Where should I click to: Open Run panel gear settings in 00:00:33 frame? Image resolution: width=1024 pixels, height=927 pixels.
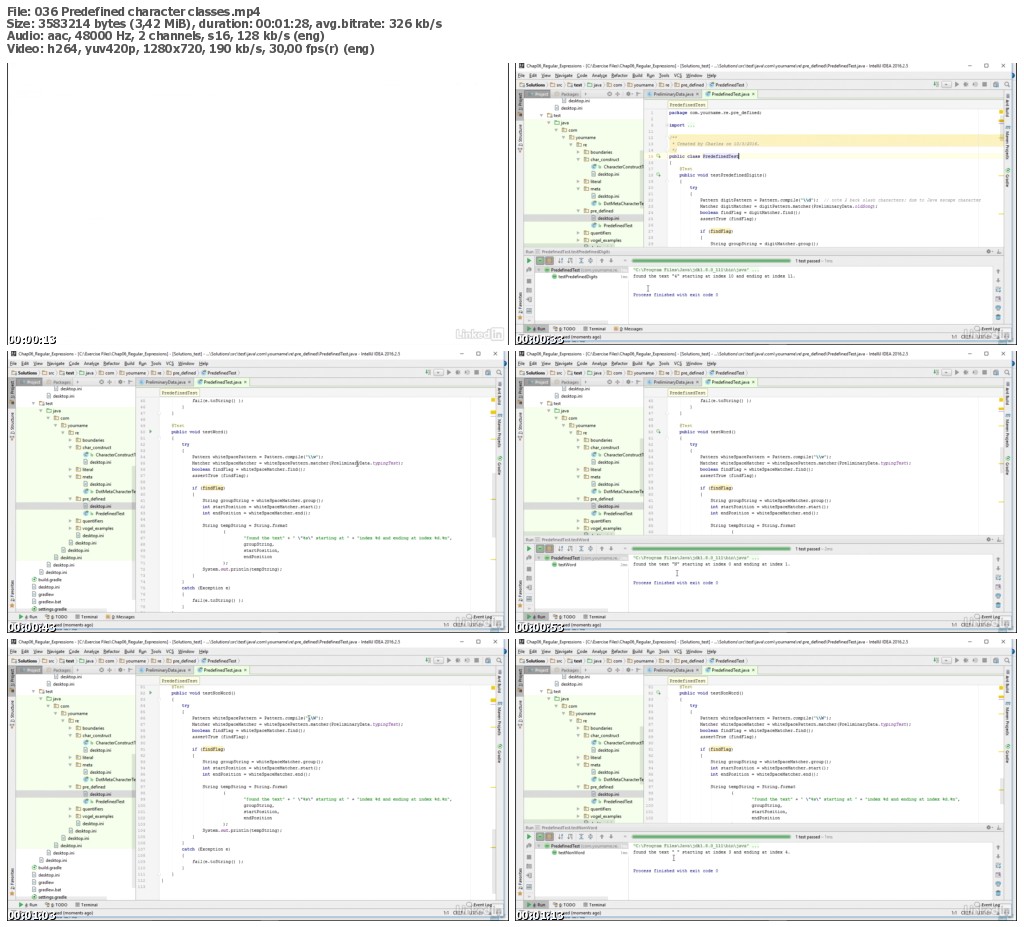pyautogui.click(x=989, y=251)
